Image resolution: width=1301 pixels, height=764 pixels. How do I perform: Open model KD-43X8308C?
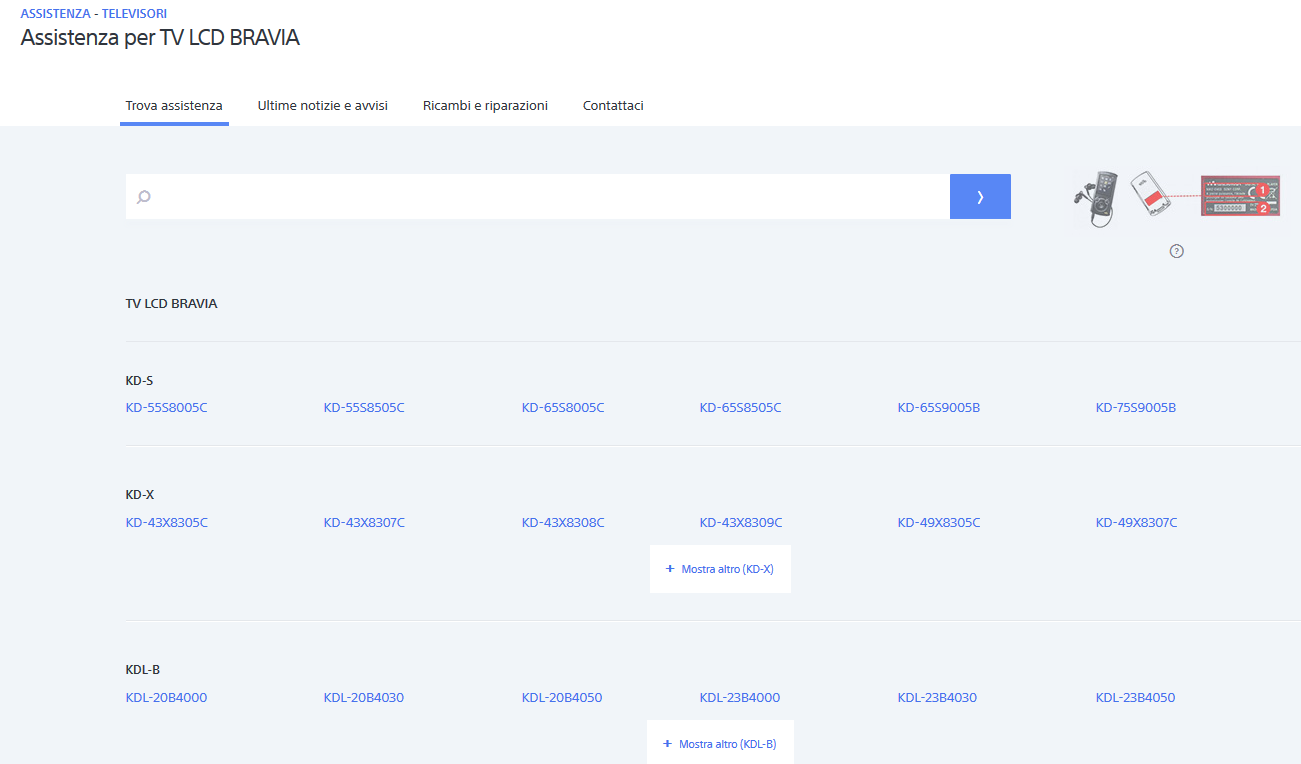[563, 523]
